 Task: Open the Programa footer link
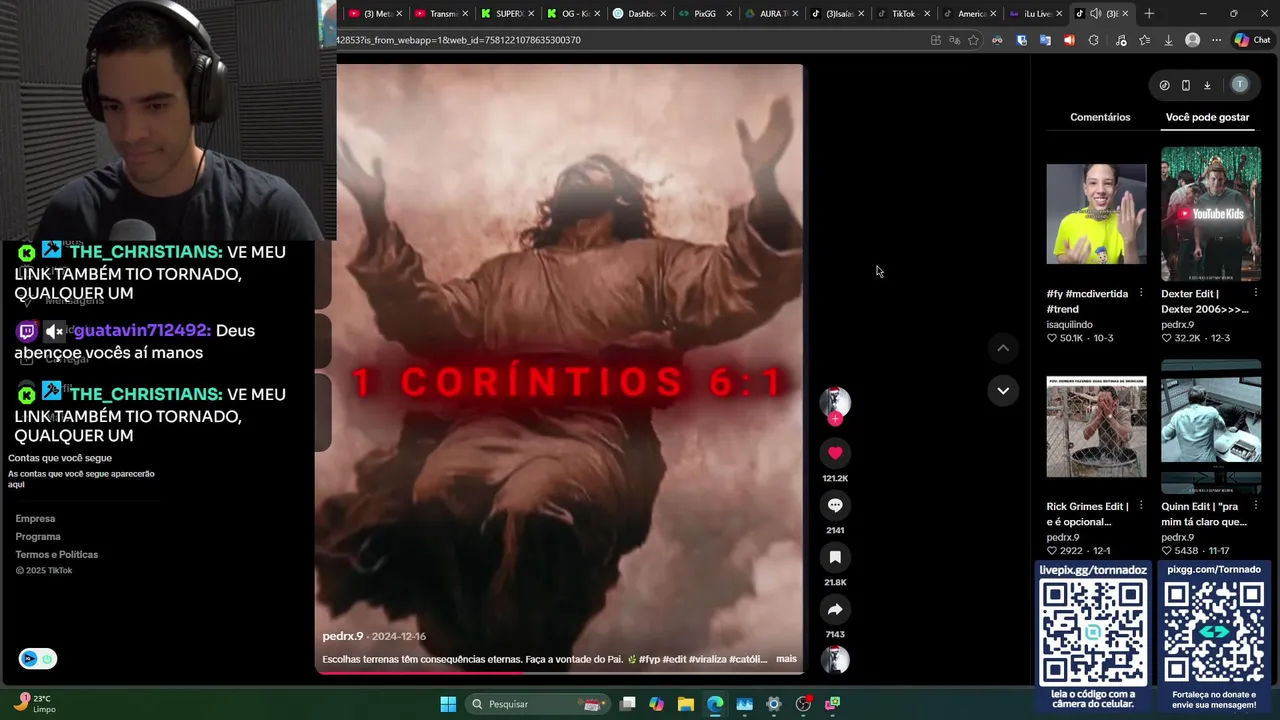pos(38,537)
